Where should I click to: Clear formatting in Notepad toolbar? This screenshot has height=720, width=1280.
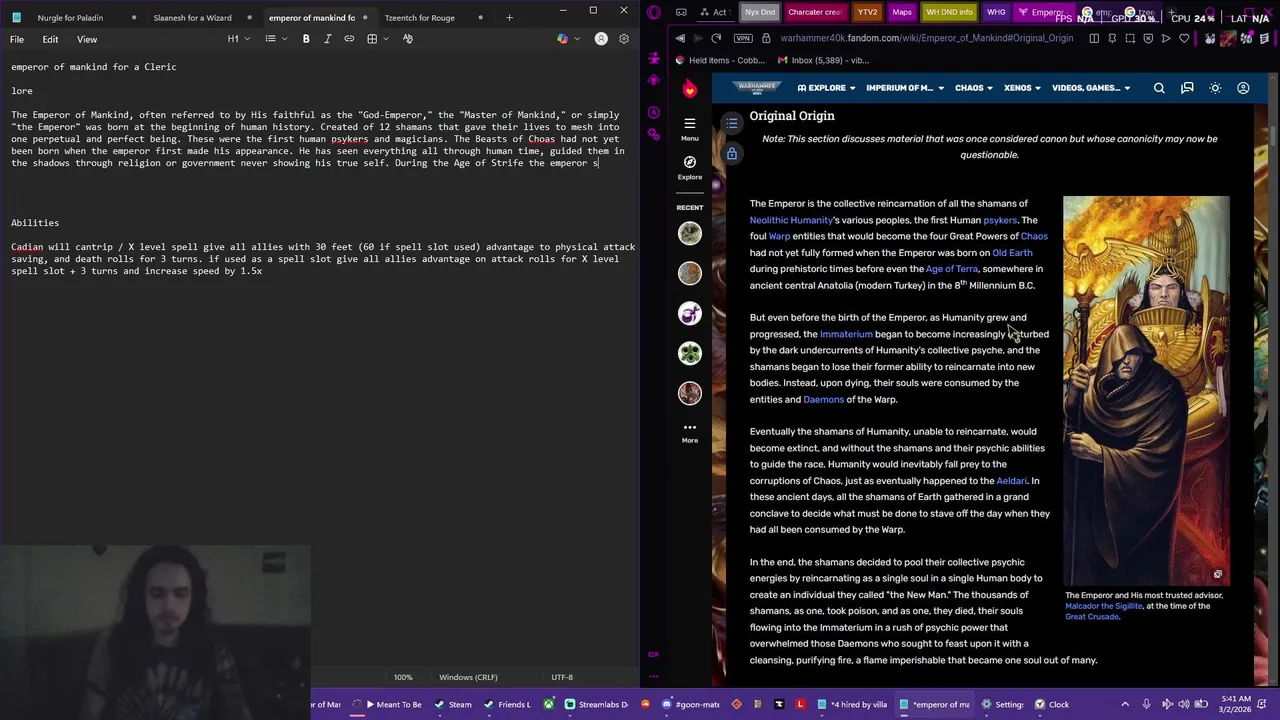408,39
